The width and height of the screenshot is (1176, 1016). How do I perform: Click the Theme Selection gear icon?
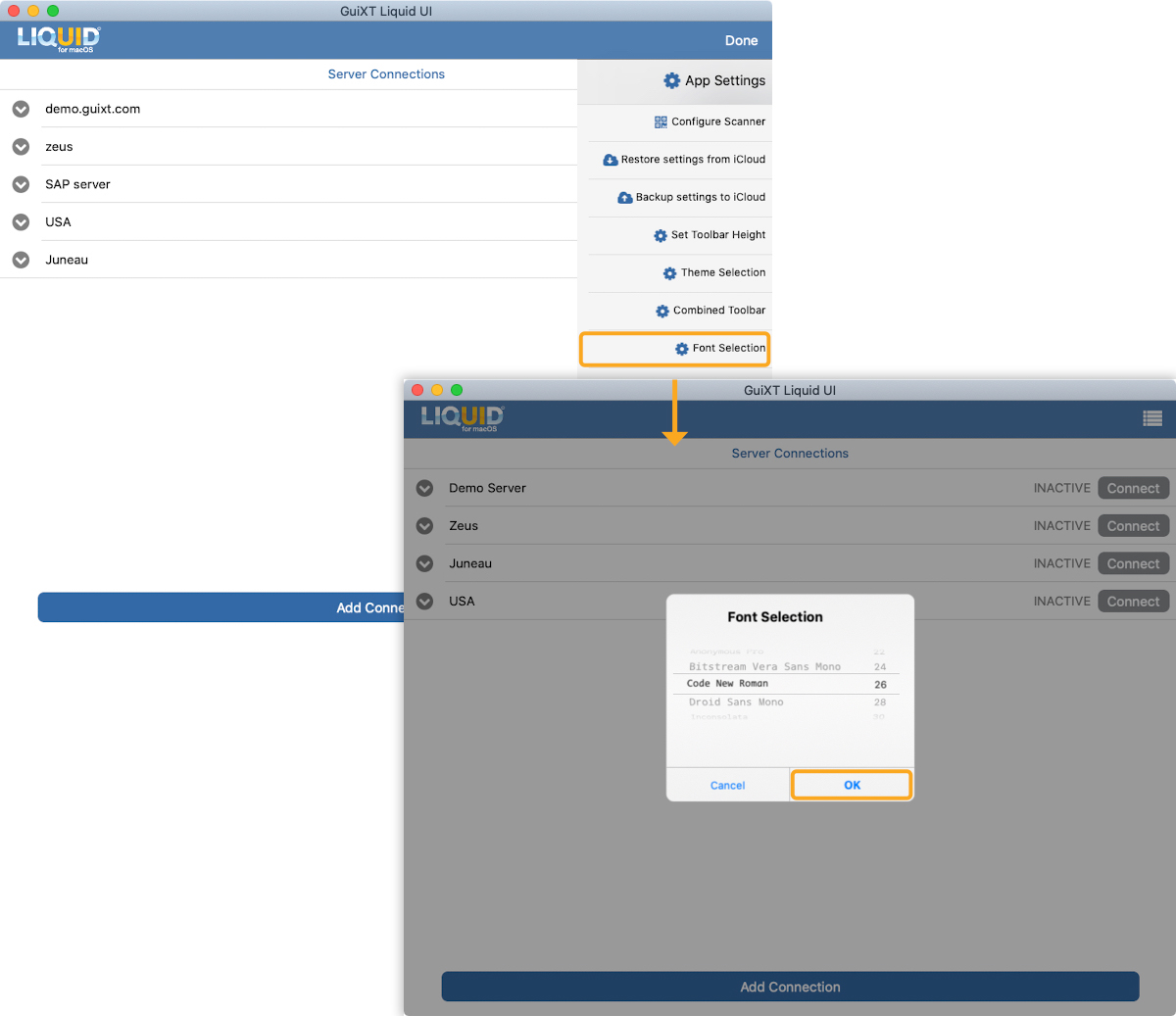670,273
